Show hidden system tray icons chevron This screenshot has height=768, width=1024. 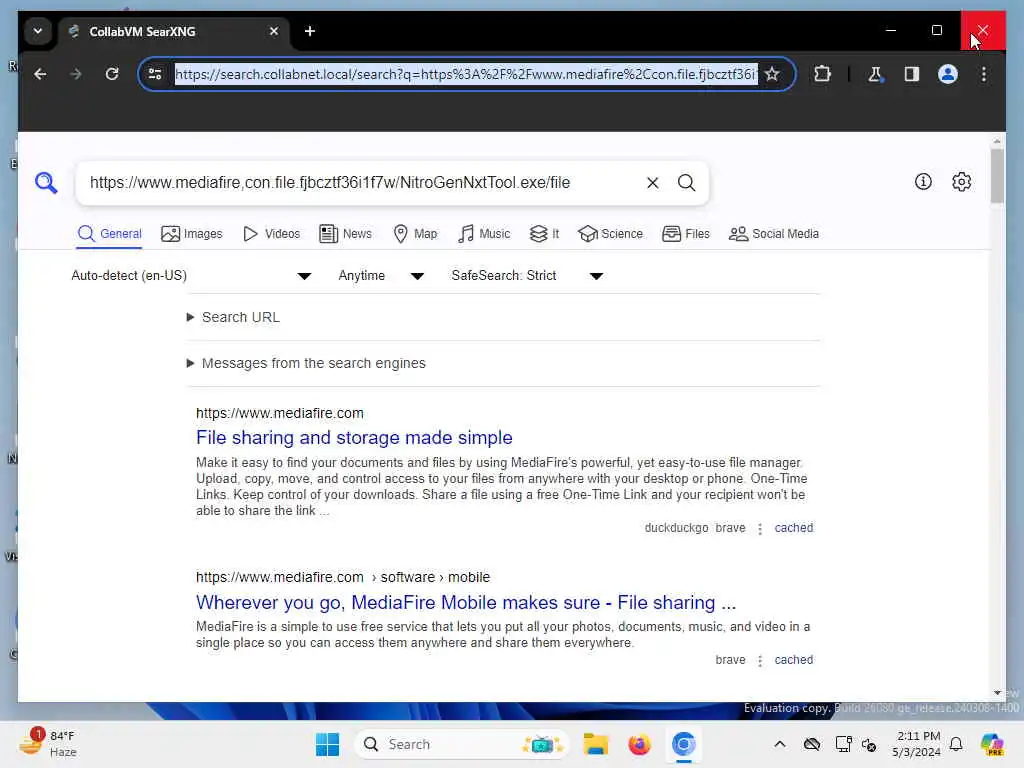click(780, 744)
